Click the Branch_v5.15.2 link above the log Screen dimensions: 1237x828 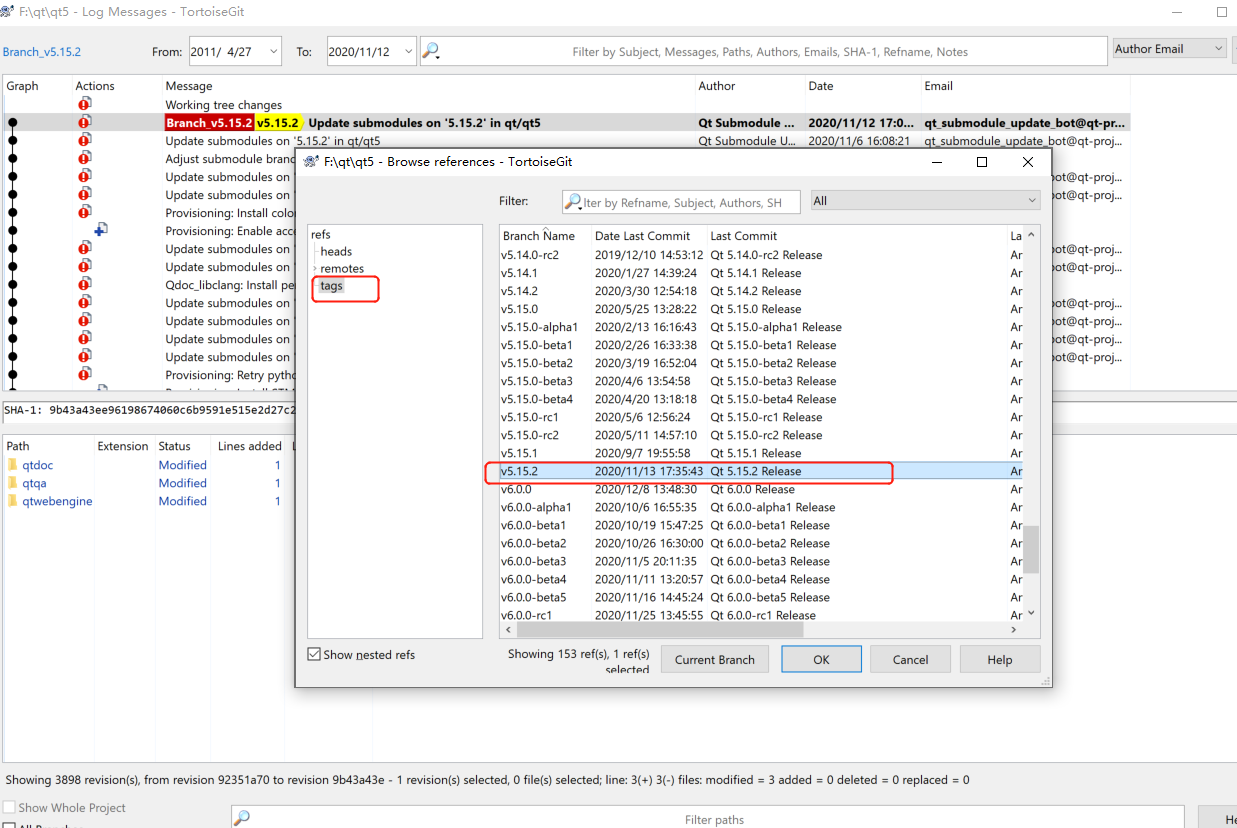click(x=41, y=52)
